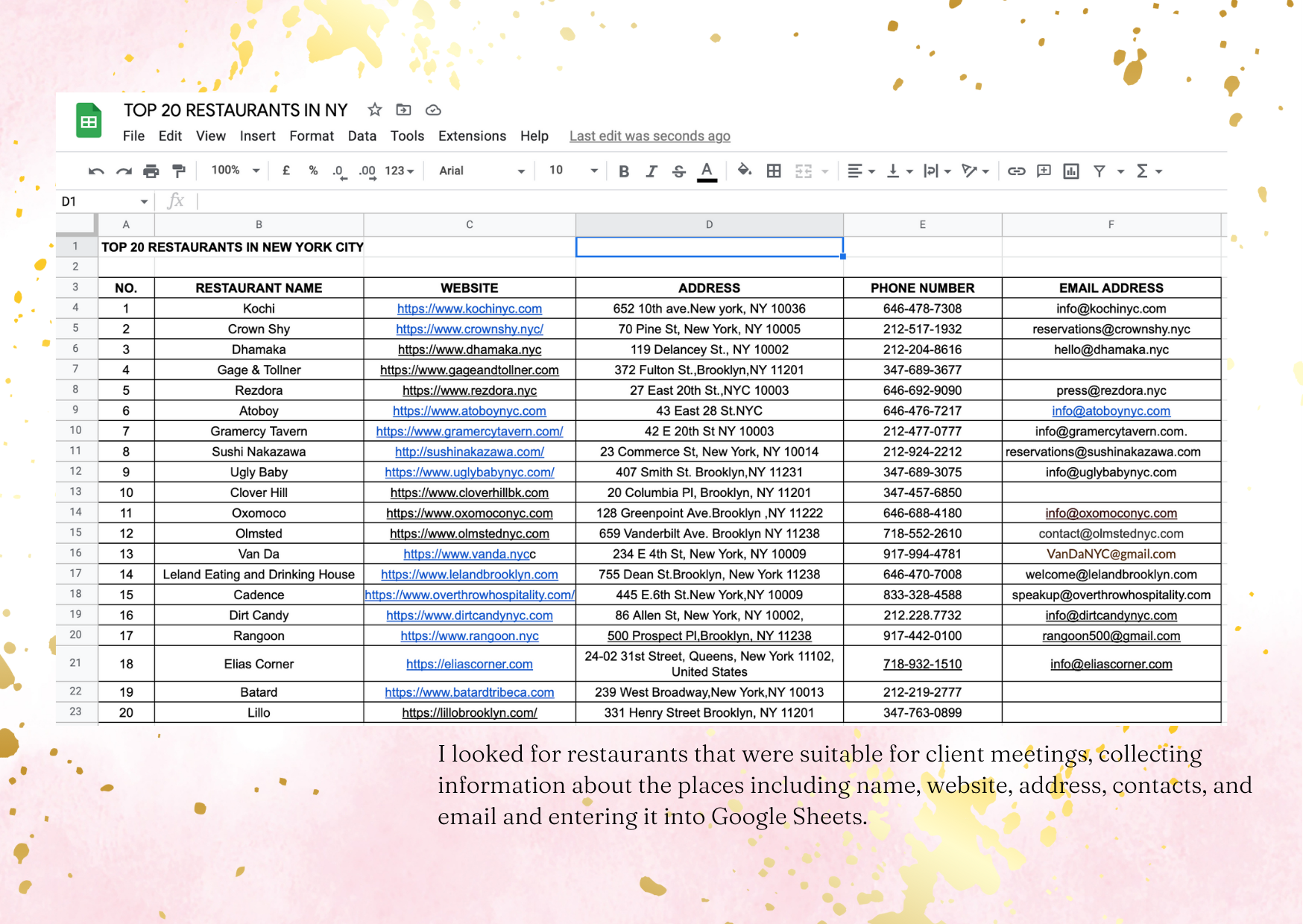Open the kochinyc.com website link
The image size is (1303, 924).
click(x=470, y=308)
